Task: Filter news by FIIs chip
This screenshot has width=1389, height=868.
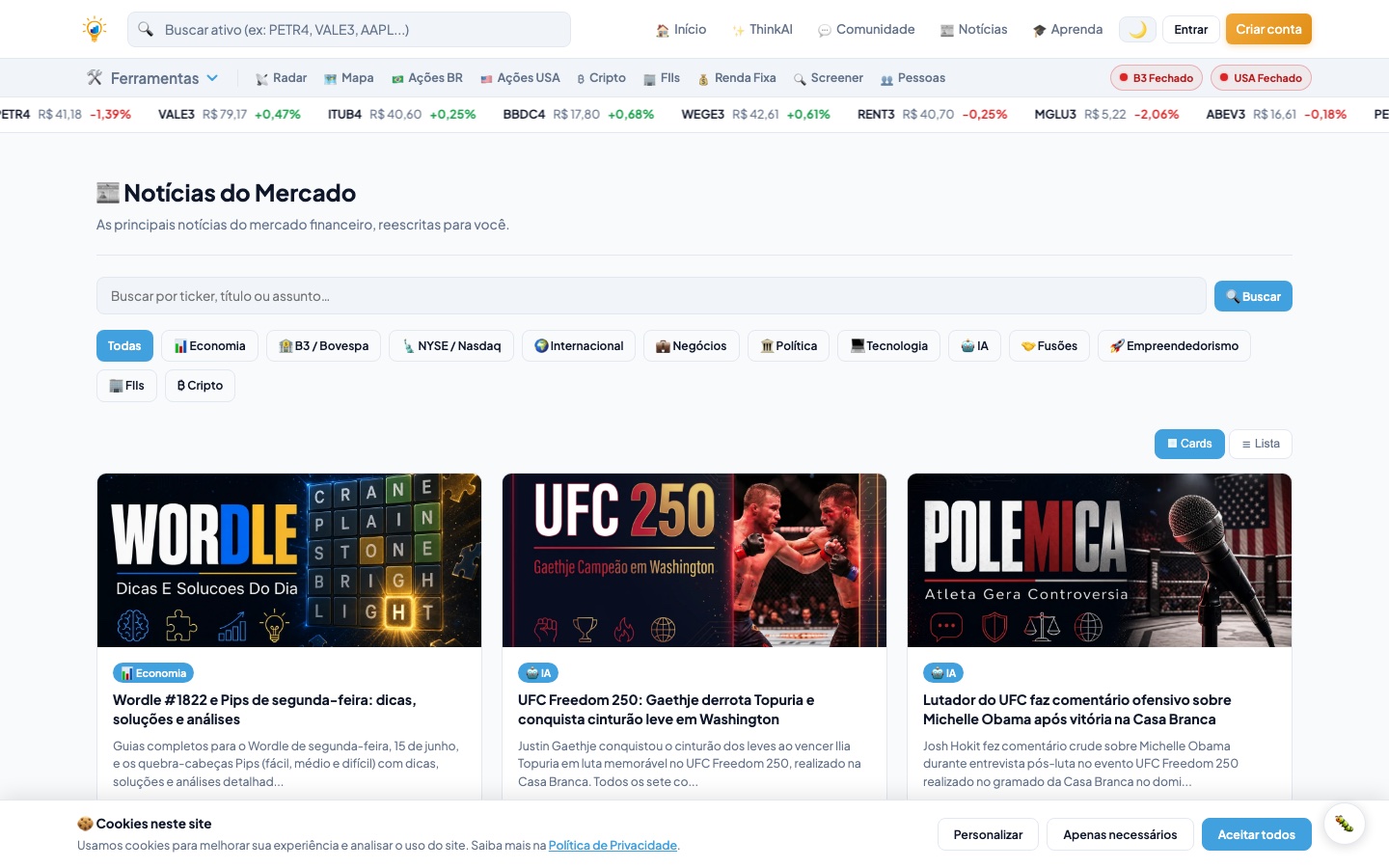Action: pyautogui.click(x=126, y=386)
